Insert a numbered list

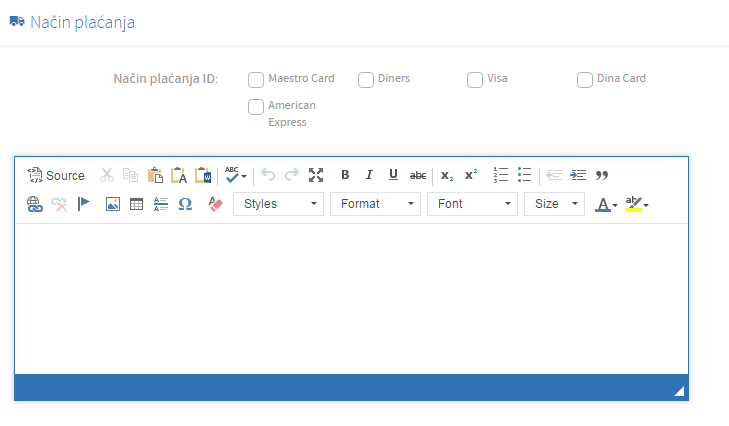point(501,175)
